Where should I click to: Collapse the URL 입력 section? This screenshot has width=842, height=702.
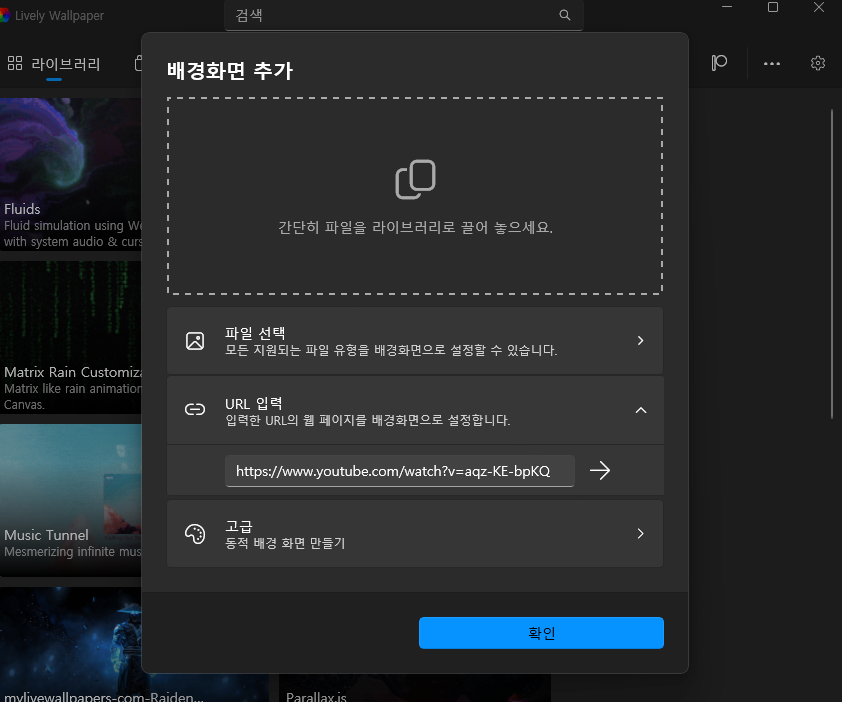tap(640, 410)
